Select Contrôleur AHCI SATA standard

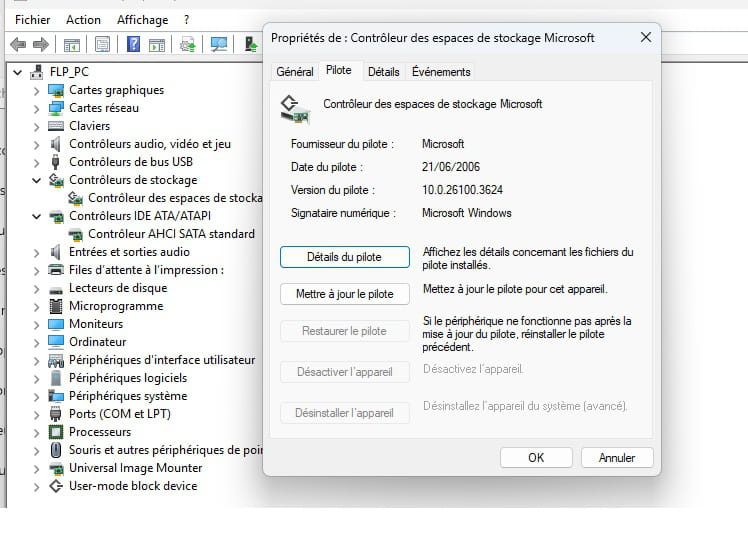pos(171,234)
